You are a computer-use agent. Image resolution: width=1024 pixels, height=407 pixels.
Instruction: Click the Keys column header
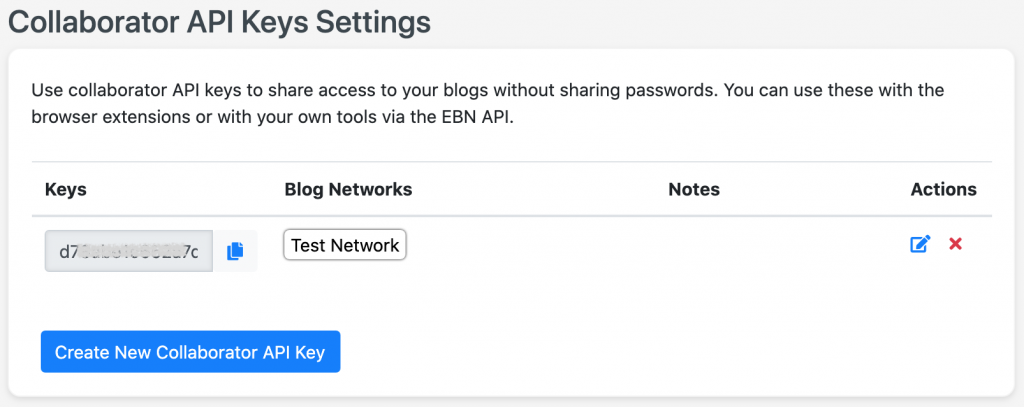66,189
